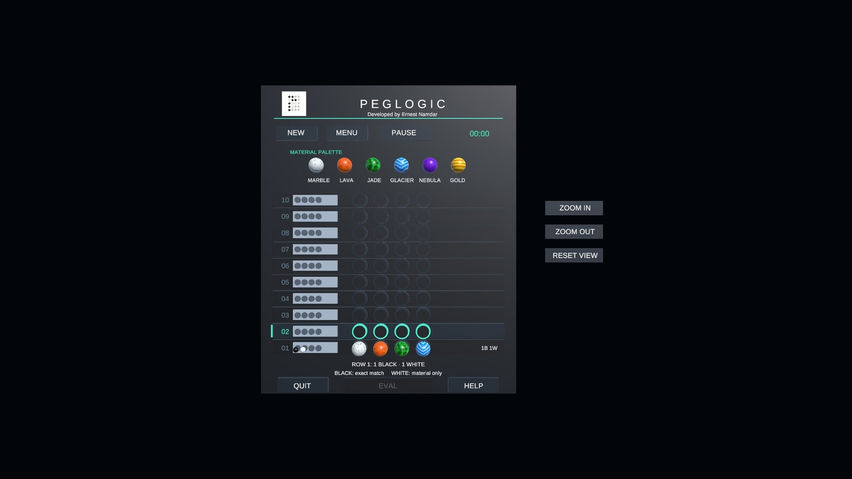The width and height of the screenshot is (852, 479).
Task: Click the 'ROW 1: 1 BLACK · 1 WHITE' message
Action: 388,364
